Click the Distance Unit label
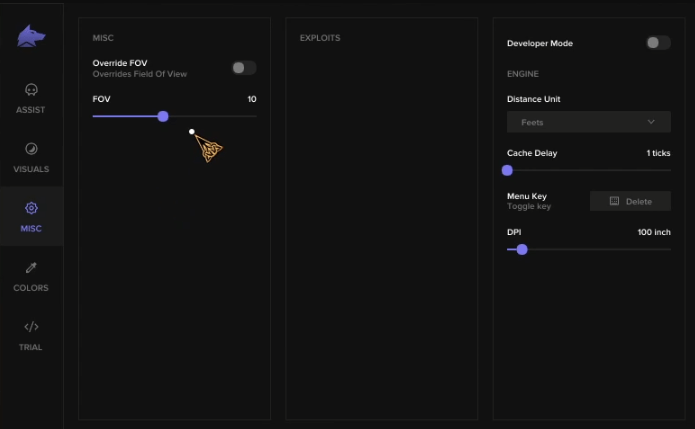This screenshot has width=695, height=429. pyautogui.click(x=534, y=99)
